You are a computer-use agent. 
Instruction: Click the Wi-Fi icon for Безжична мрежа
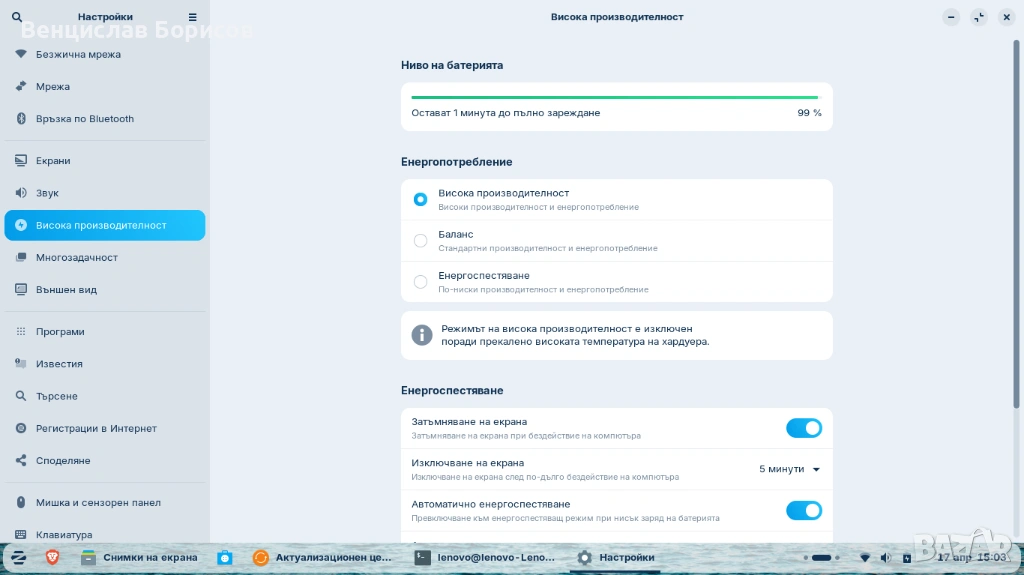(21, 55)
